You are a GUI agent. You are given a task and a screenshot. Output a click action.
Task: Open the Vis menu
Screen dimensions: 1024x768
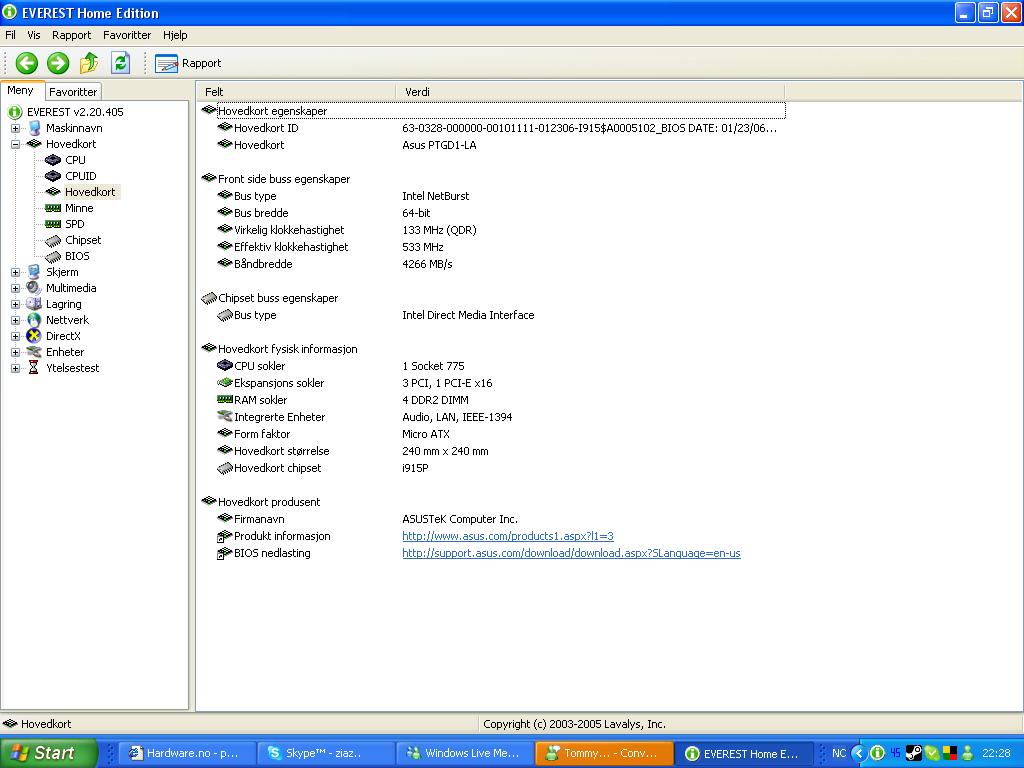34,35
